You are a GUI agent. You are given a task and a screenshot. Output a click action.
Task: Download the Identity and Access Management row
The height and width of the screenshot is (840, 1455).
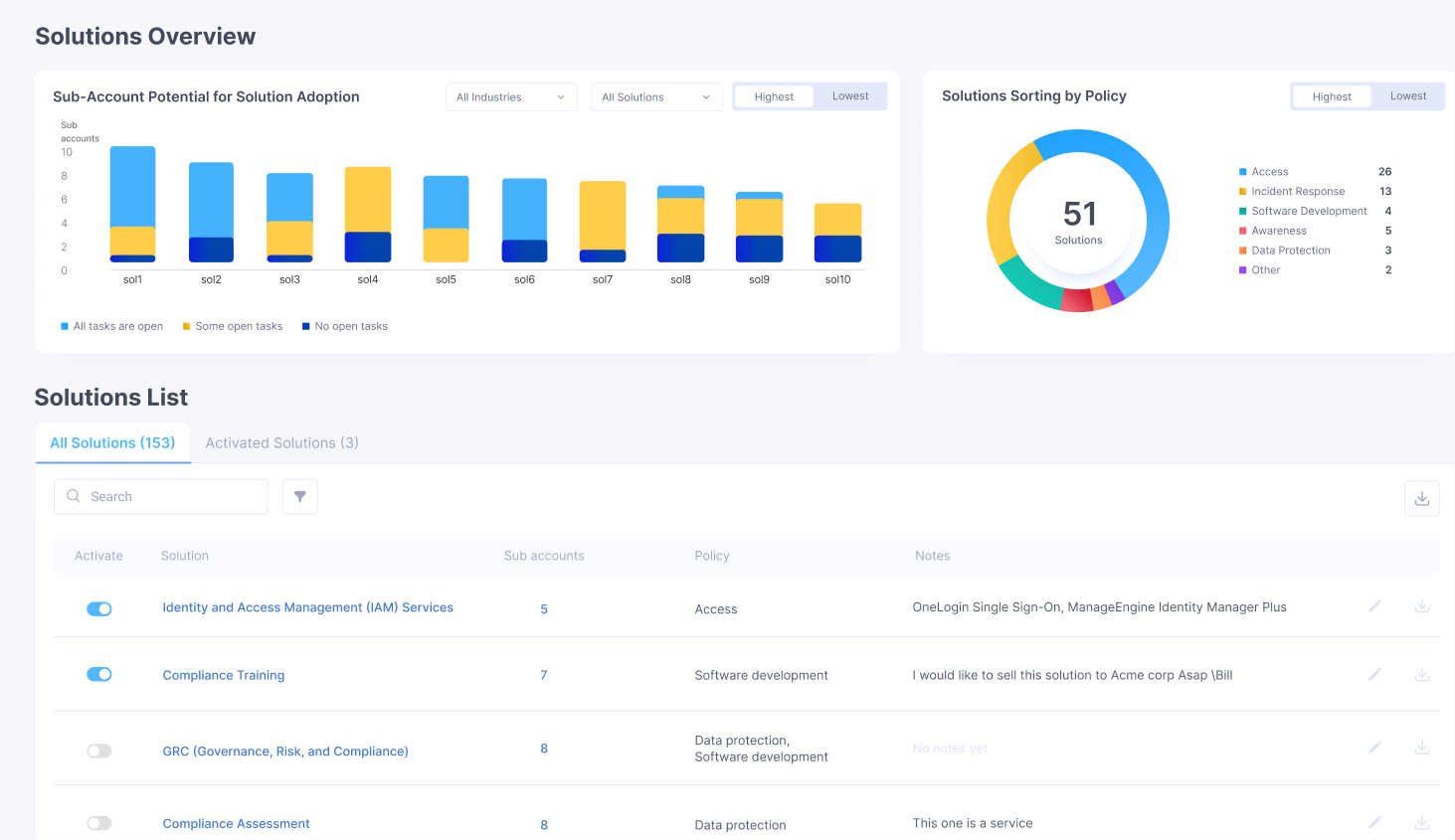point(1422,606)
